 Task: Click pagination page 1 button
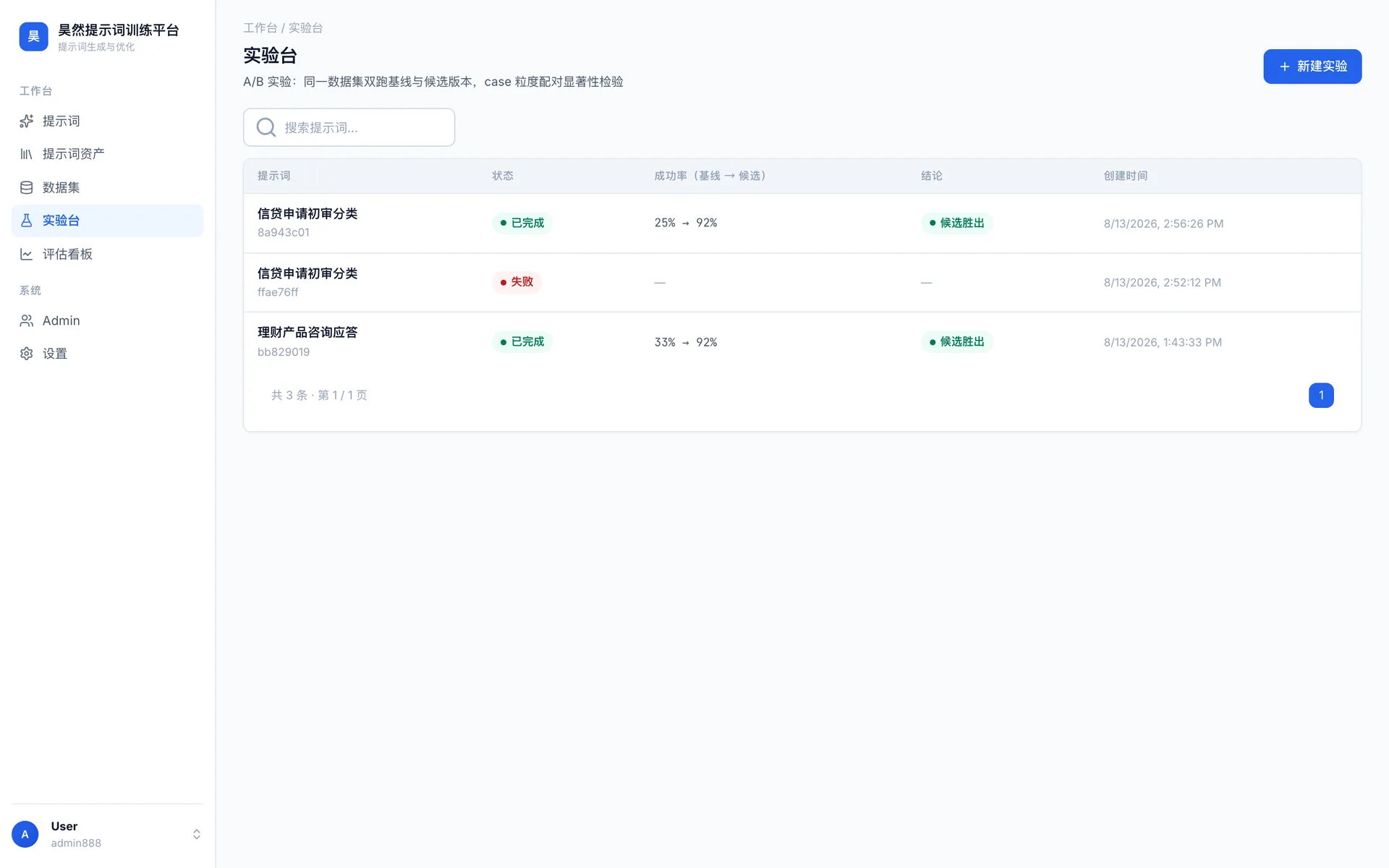(1321, 396)
